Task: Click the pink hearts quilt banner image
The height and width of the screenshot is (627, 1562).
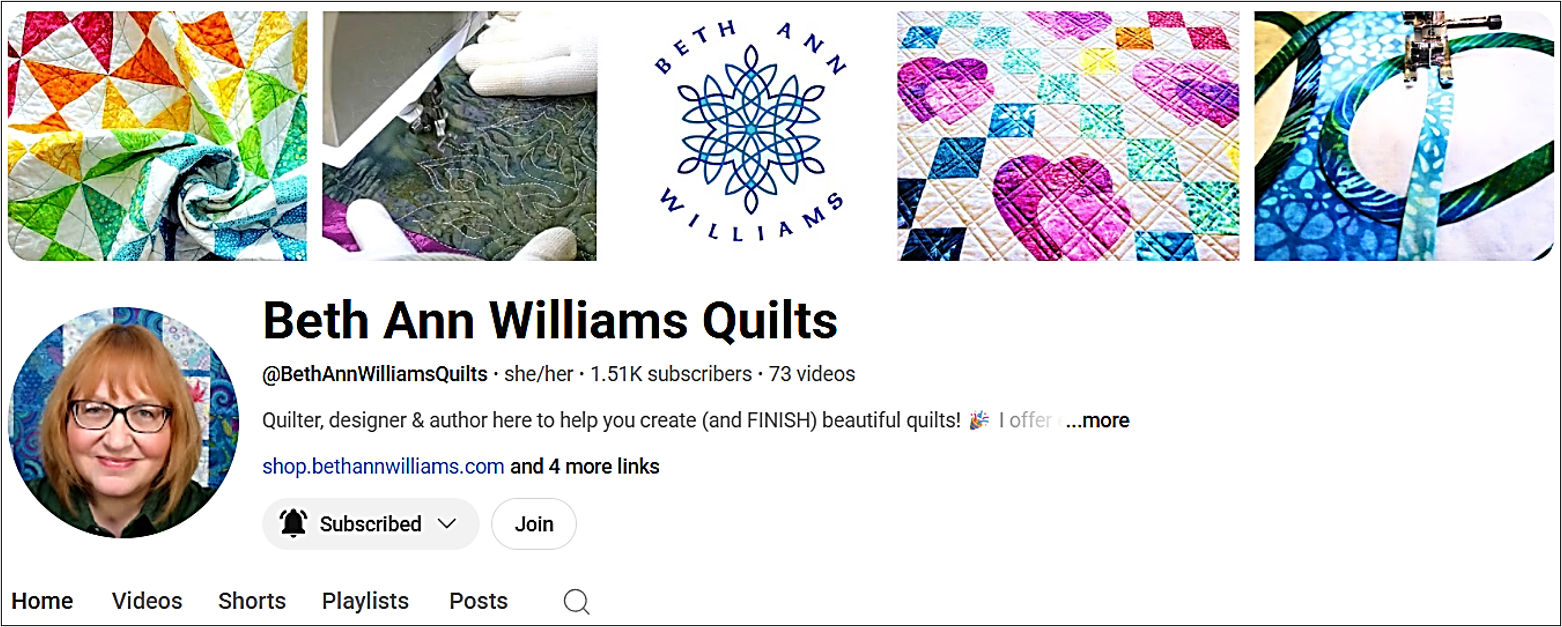Action: tap(1068, 136)
